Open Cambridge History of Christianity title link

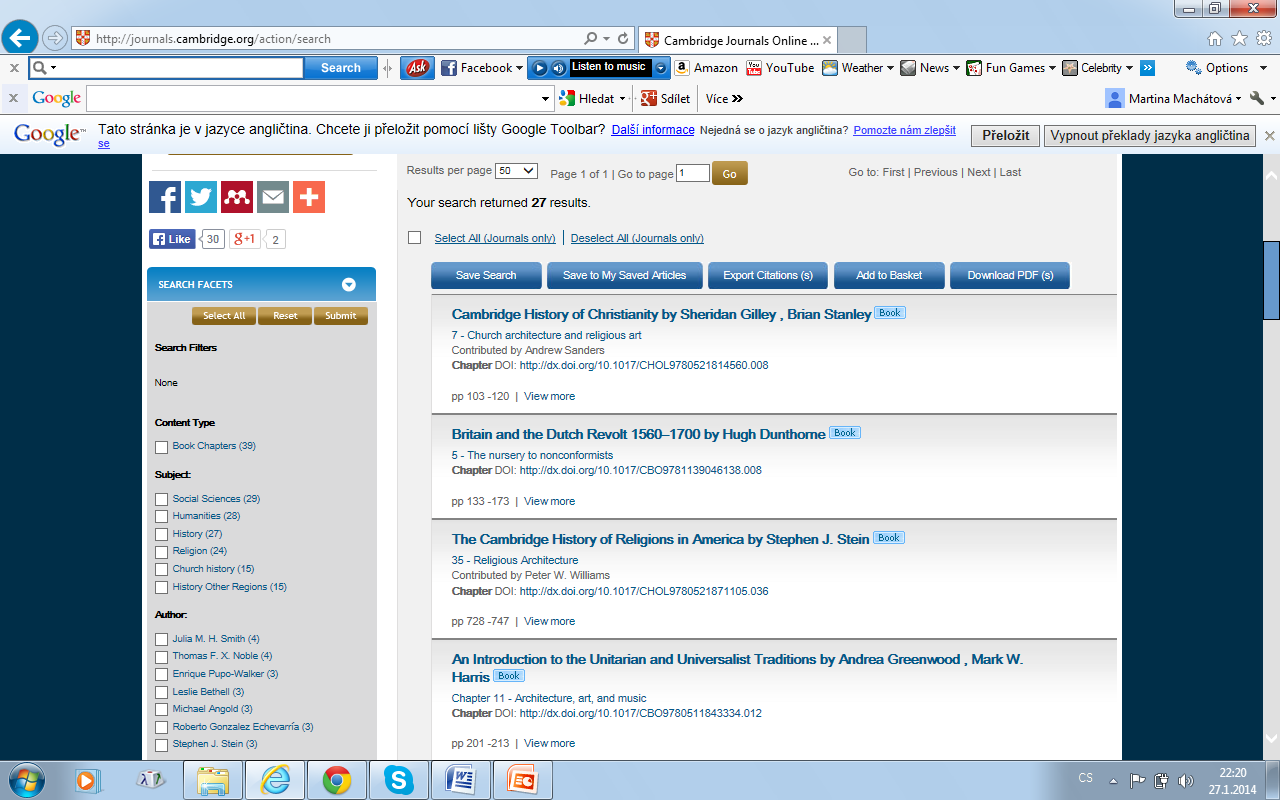click(x=661, y=314)
